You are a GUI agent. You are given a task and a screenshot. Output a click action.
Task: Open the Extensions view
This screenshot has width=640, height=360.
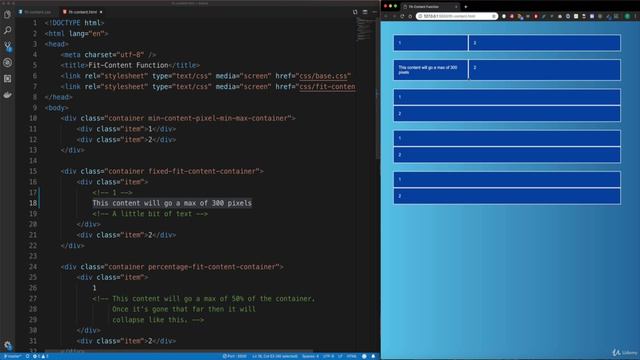(7, 78)
